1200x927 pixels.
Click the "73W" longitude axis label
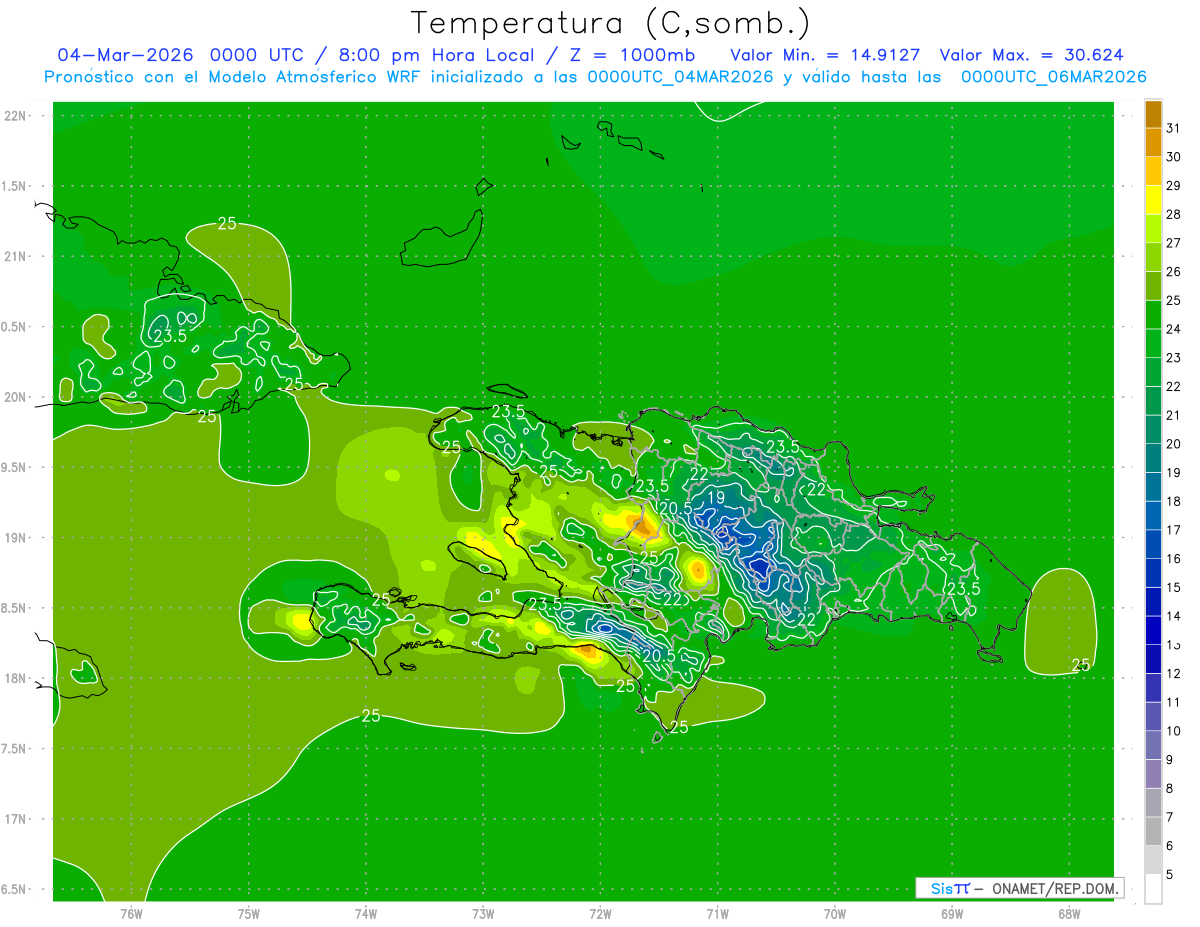[x=483, y=913]
